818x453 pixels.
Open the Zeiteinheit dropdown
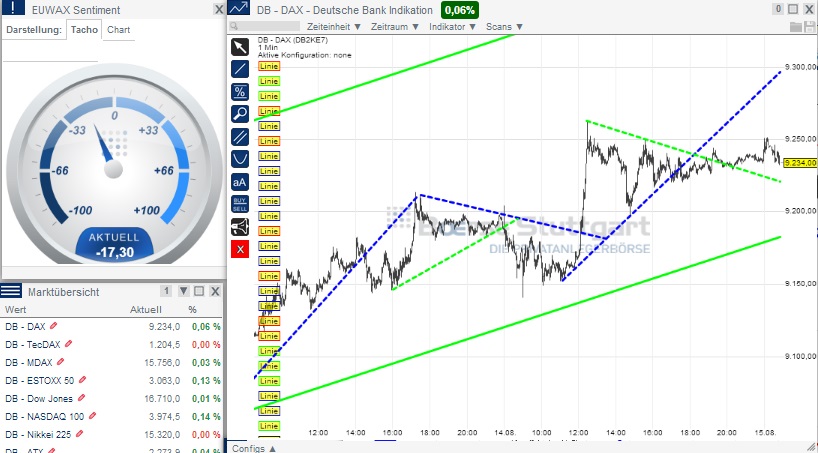click(x=334, y=27)
